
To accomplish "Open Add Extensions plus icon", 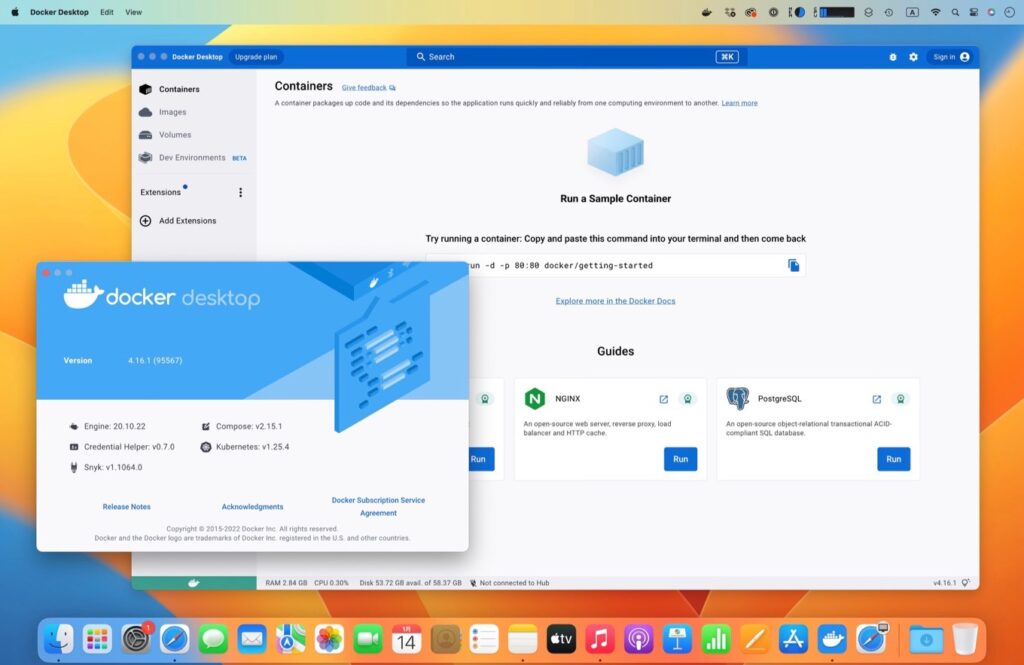I will pyautogui.click(x=146, y=221).
